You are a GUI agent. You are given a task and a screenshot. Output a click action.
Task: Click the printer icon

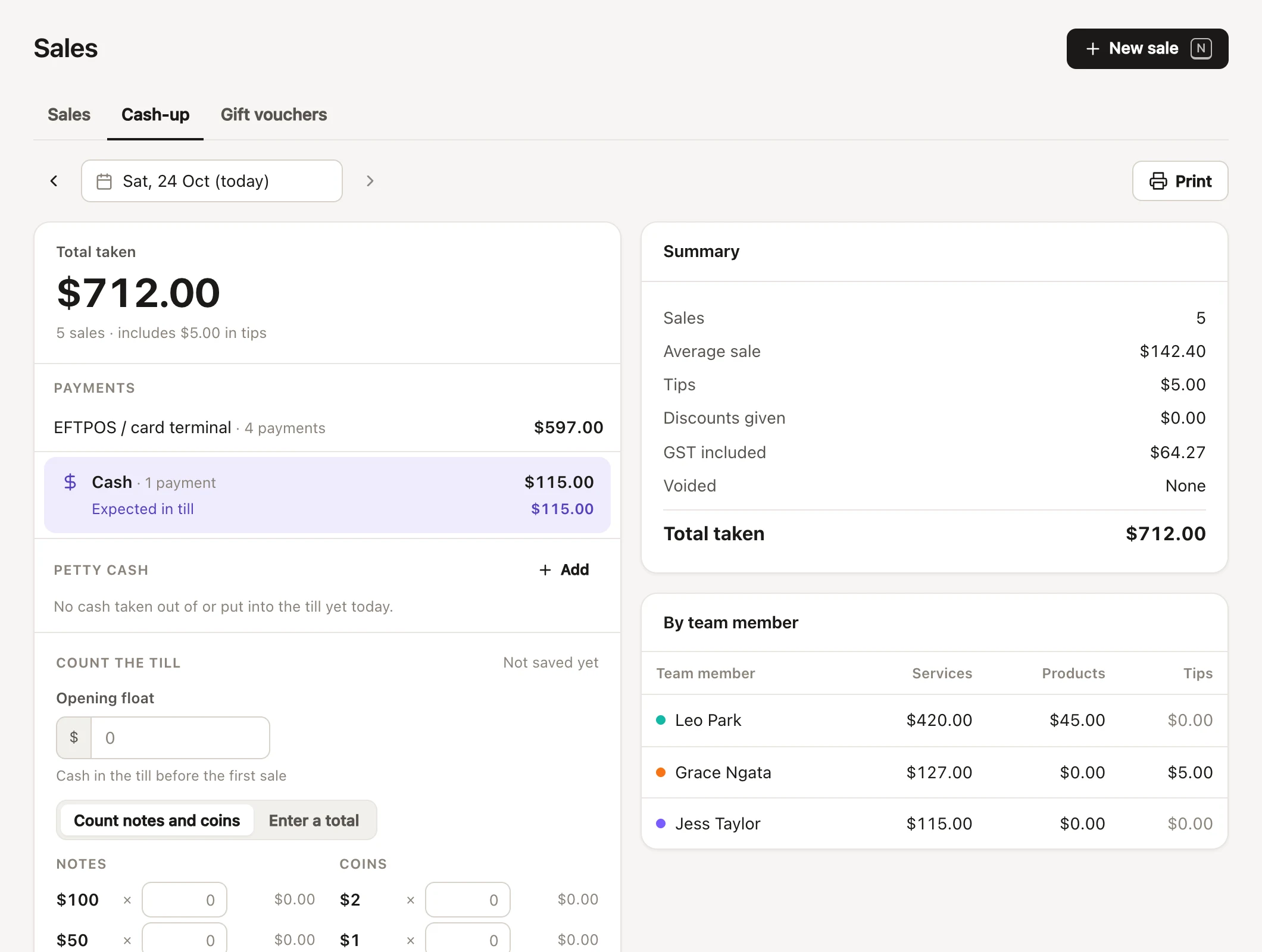pos(1158,181)
